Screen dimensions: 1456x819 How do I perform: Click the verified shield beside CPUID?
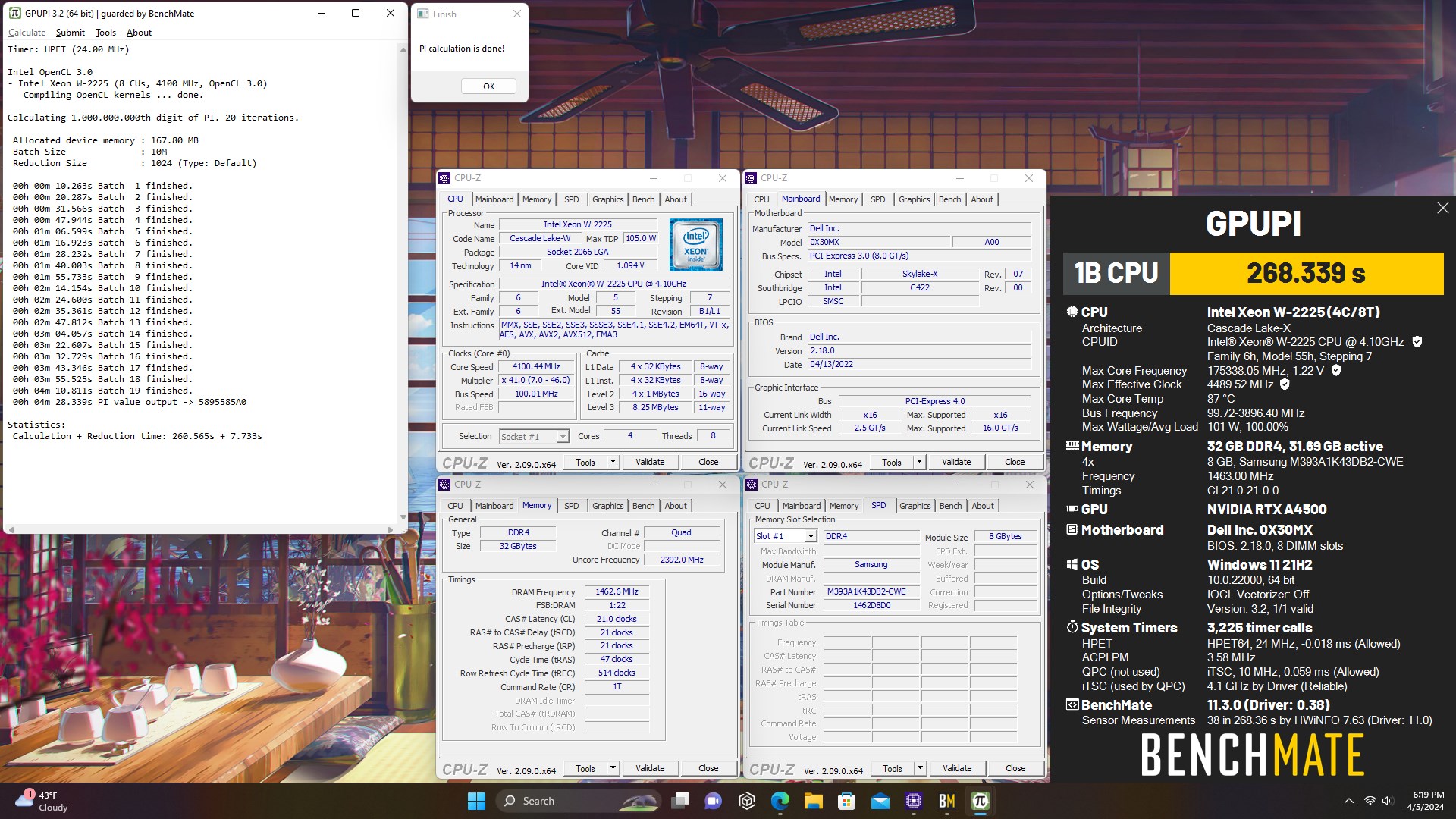pos(1417,342)
